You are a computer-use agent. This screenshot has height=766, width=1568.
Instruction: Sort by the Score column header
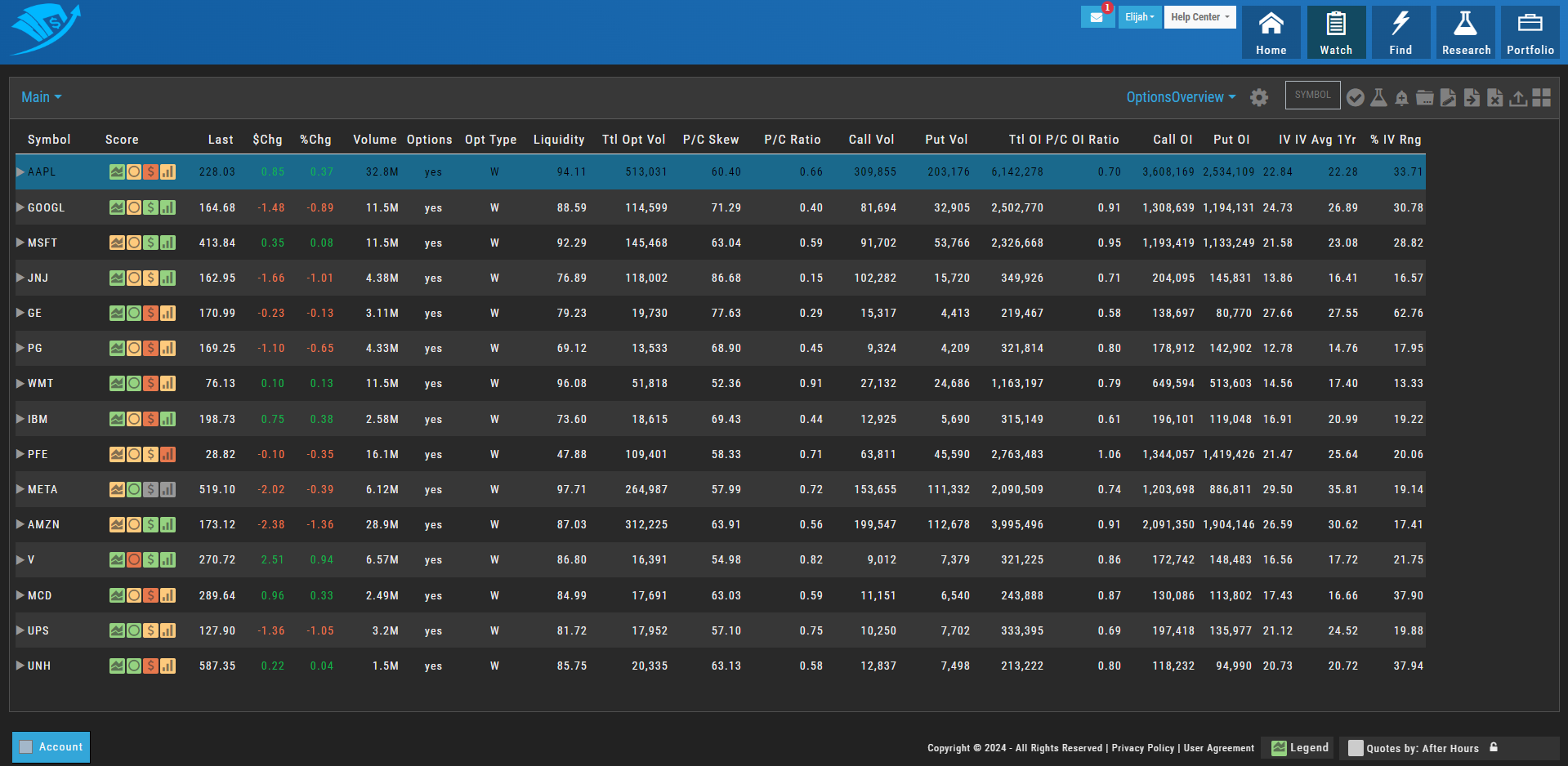(122, 140)
